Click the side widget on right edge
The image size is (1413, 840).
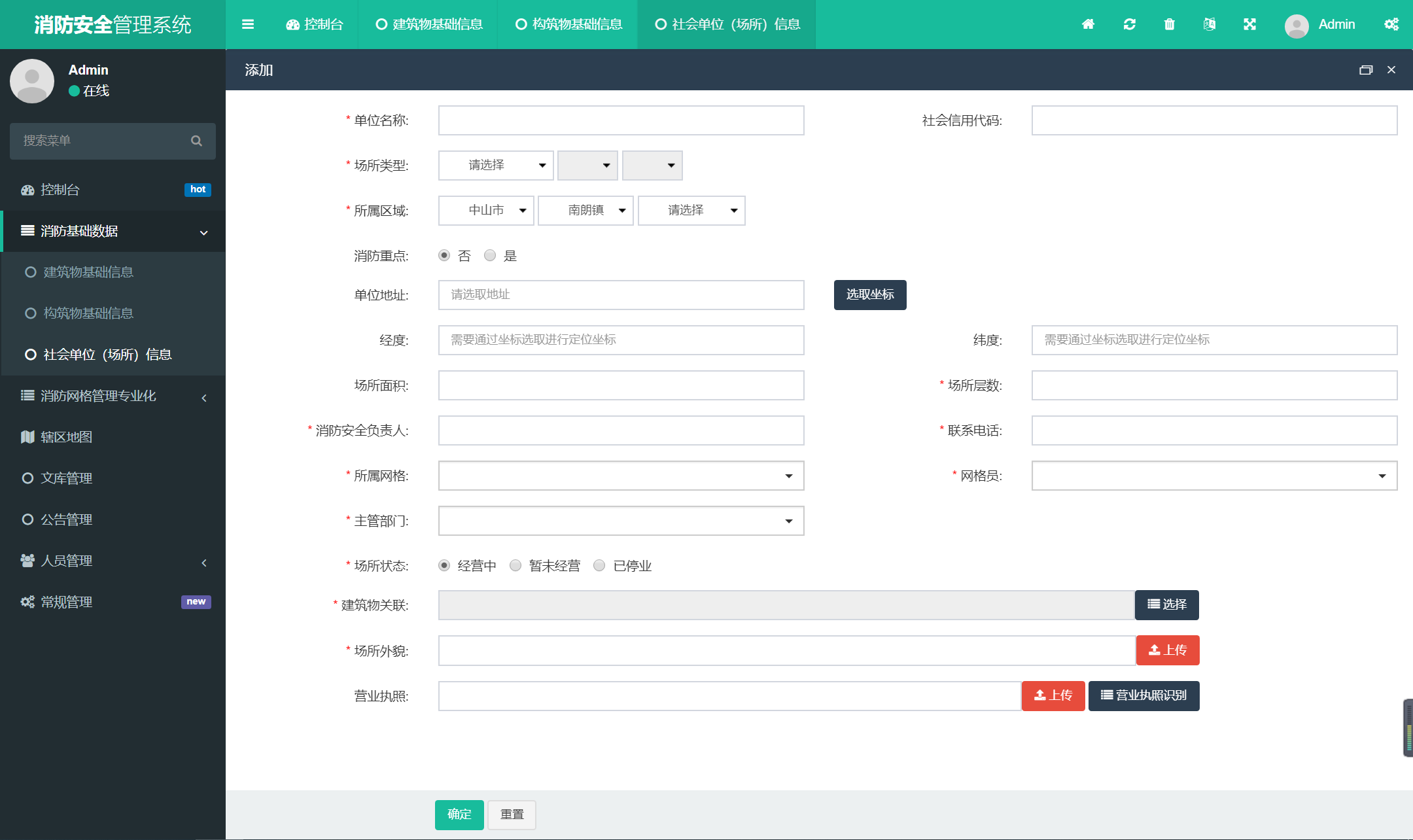tap(1408, 728)
